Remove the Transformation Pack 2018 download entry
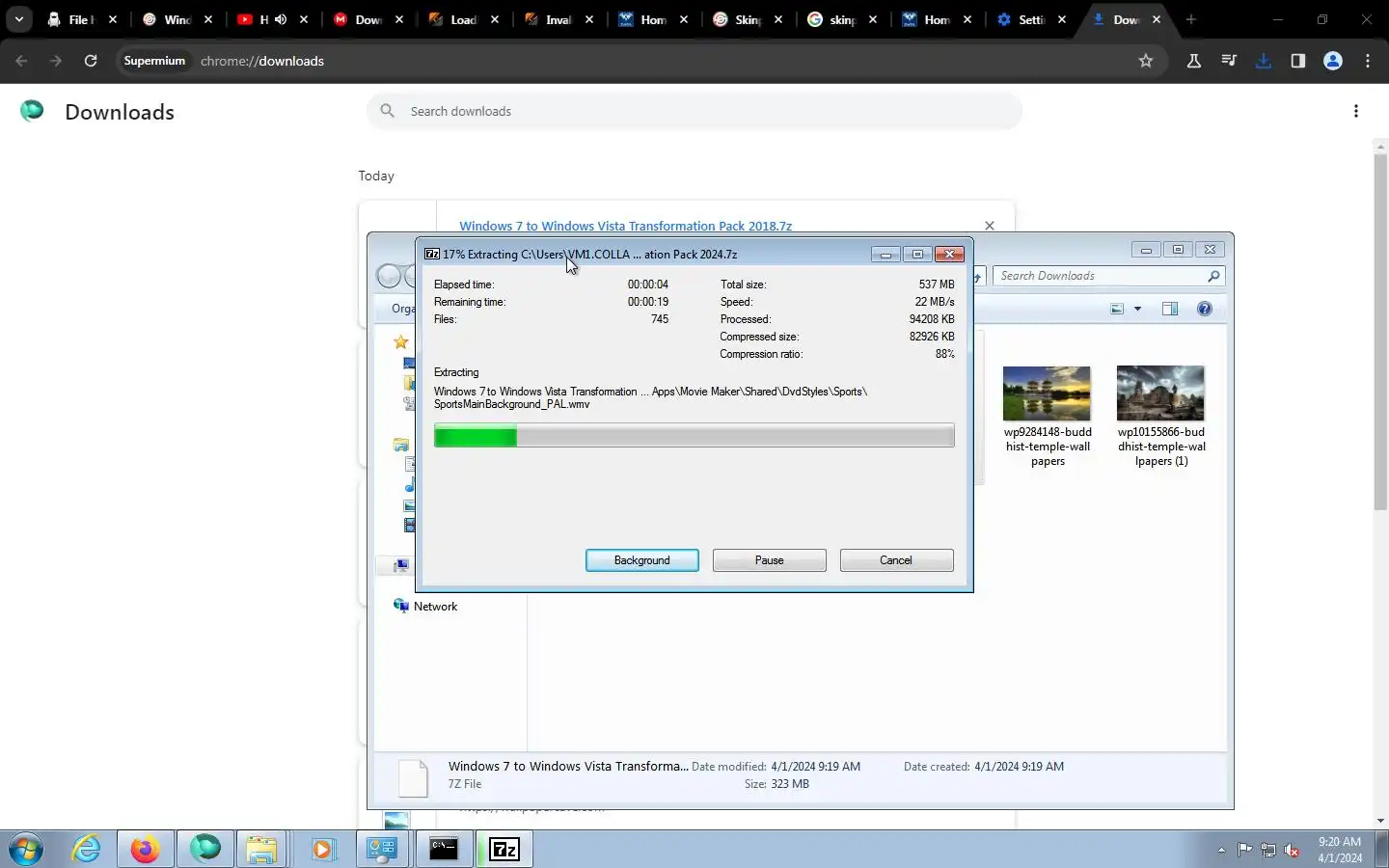Screen dimensions: 1389x868 [x=989, y=225]
